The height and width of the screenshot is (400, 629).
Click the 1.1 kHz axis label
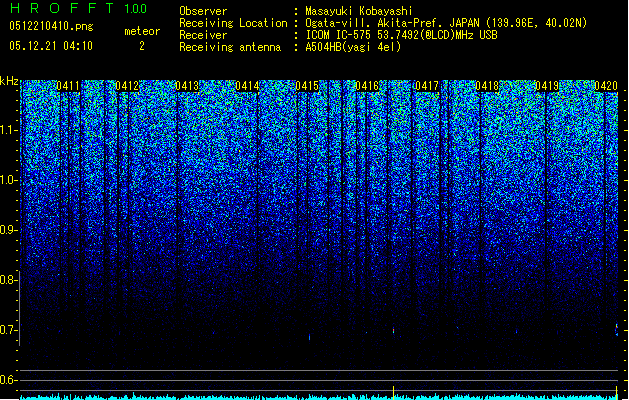7,130
